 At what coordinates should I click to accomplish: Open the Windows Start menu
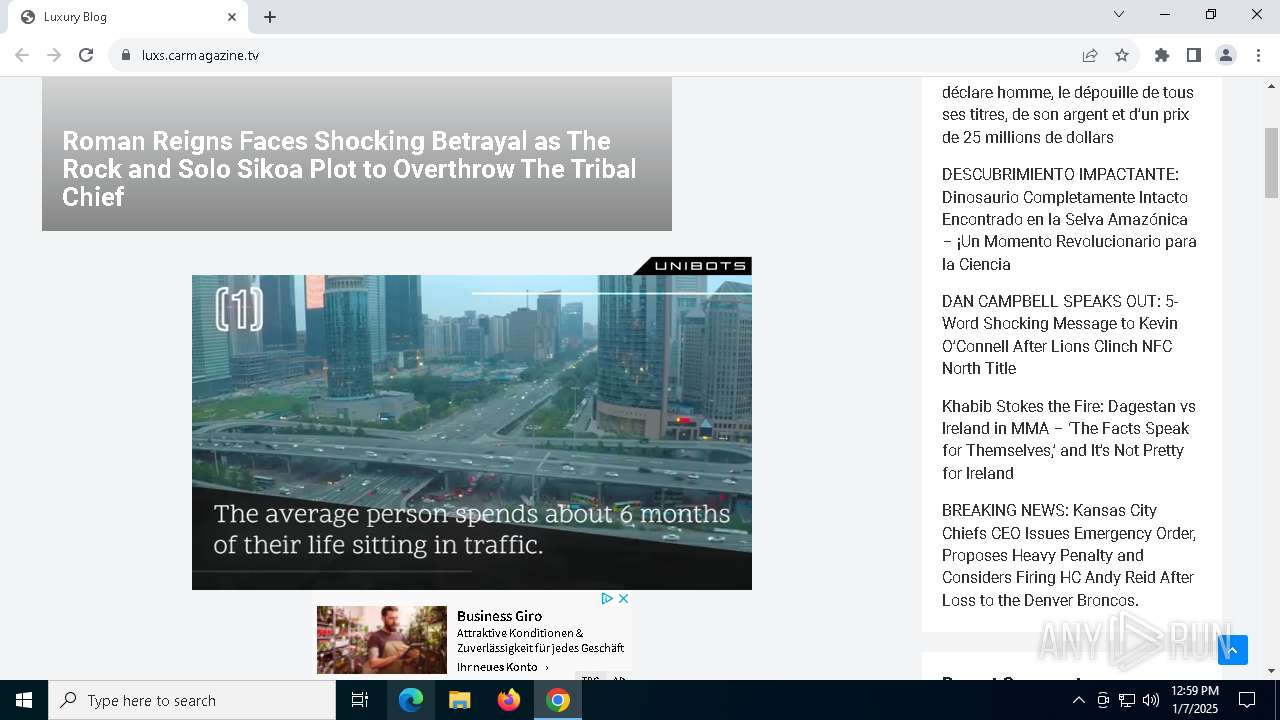[x=24, y=700]
